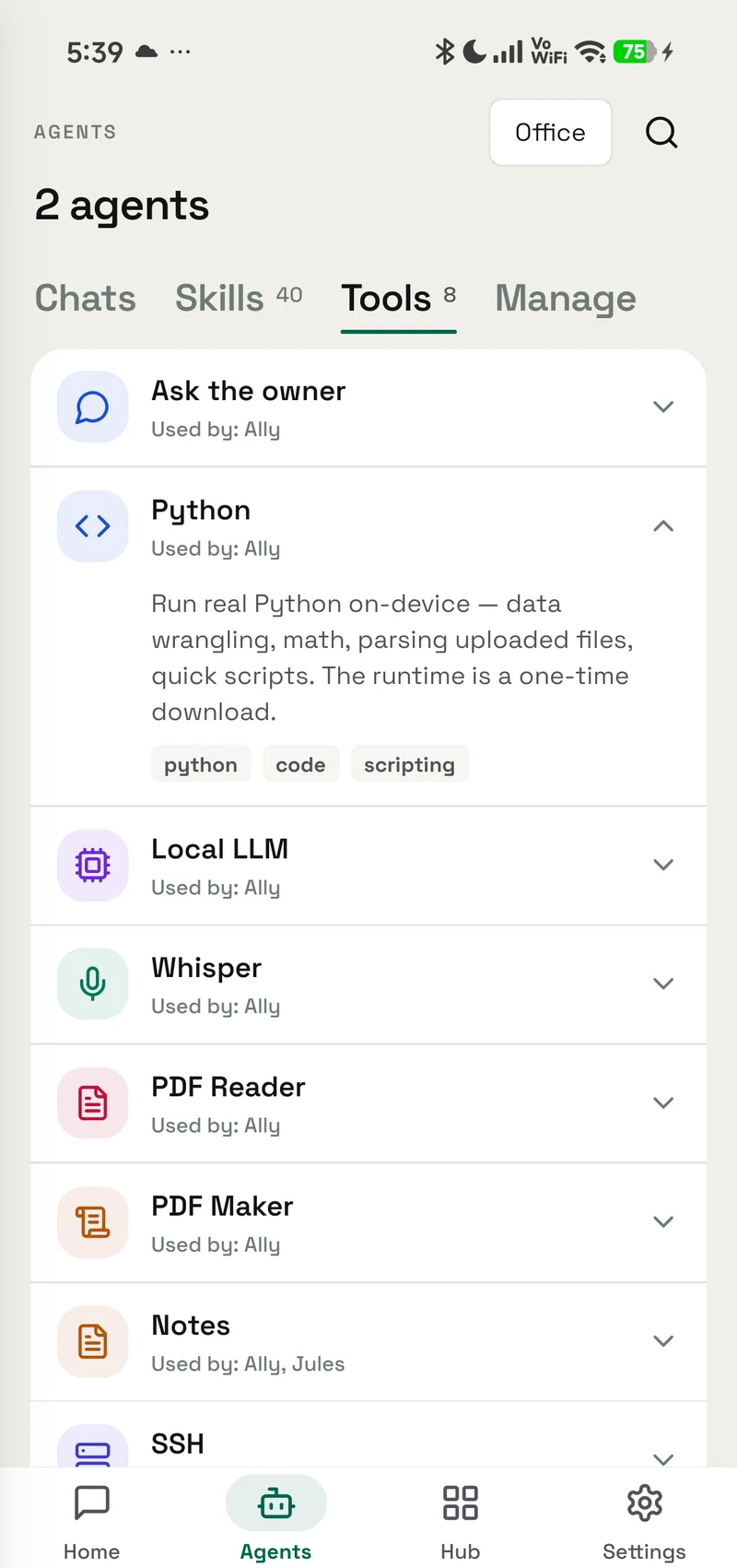737x1568 pixels.
Task: Tap the PDF Maker scroll icon
Action: tap(92, 1222)
